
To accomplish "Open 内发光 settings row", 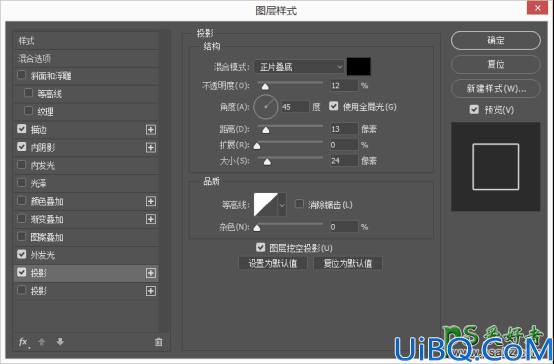I will pos(86,165).
